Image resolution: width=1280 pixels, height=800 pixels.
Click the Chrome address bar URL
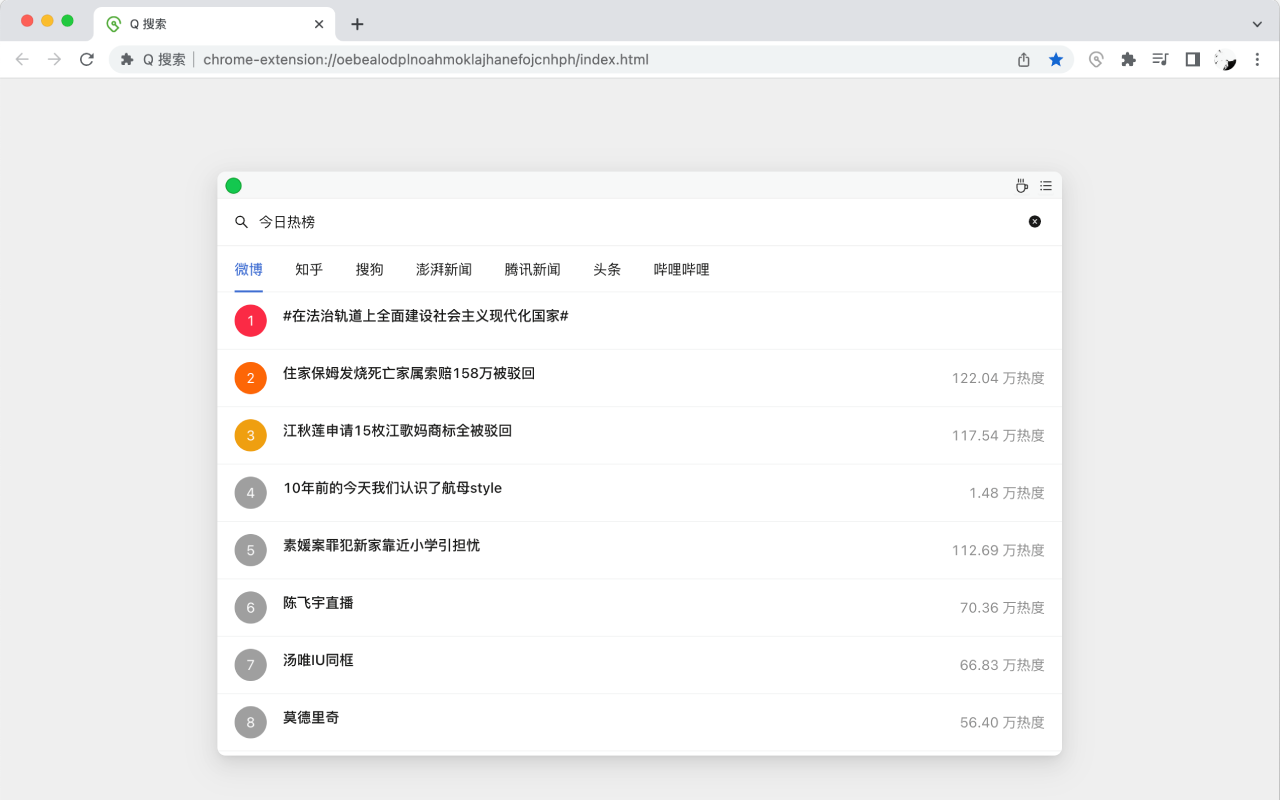pos(426,60)
